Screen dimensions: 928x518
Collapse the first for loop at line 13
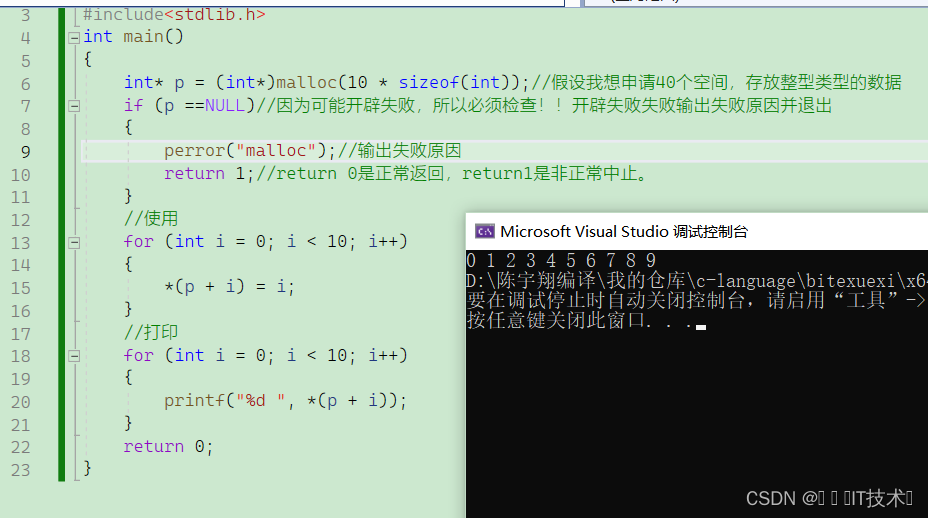(74, 243)
